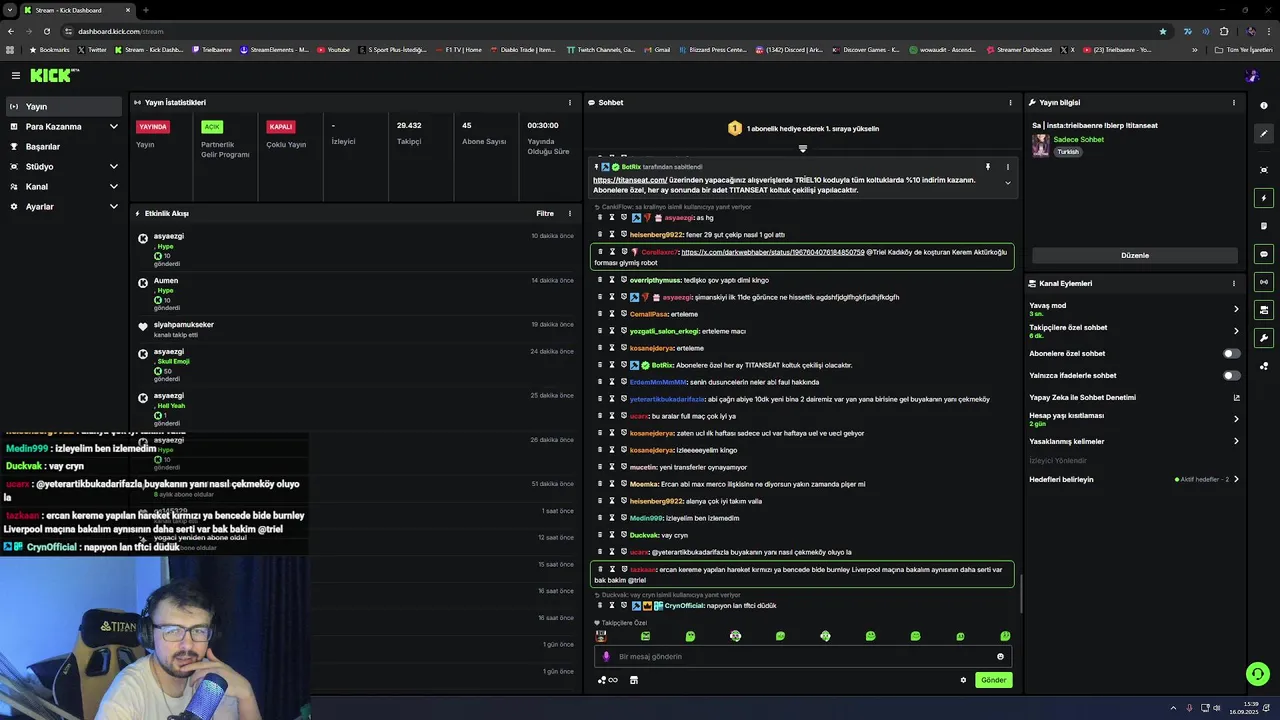The image size is (1280, 720).
Task: Open new browser tab with plus button
Action: pyautogui.click(x=145, y=10)
